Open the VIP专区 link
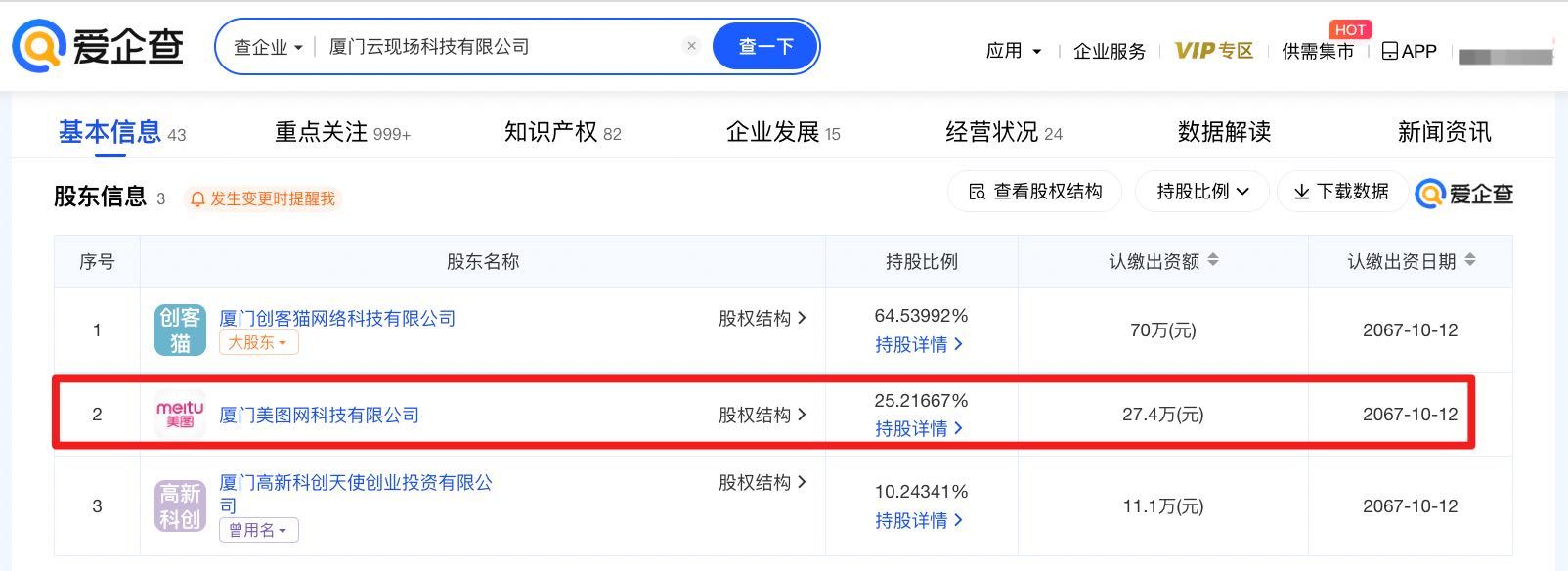Image resolution: width=1568 pixels, height=571 pixels. (x=1214, y=51)
